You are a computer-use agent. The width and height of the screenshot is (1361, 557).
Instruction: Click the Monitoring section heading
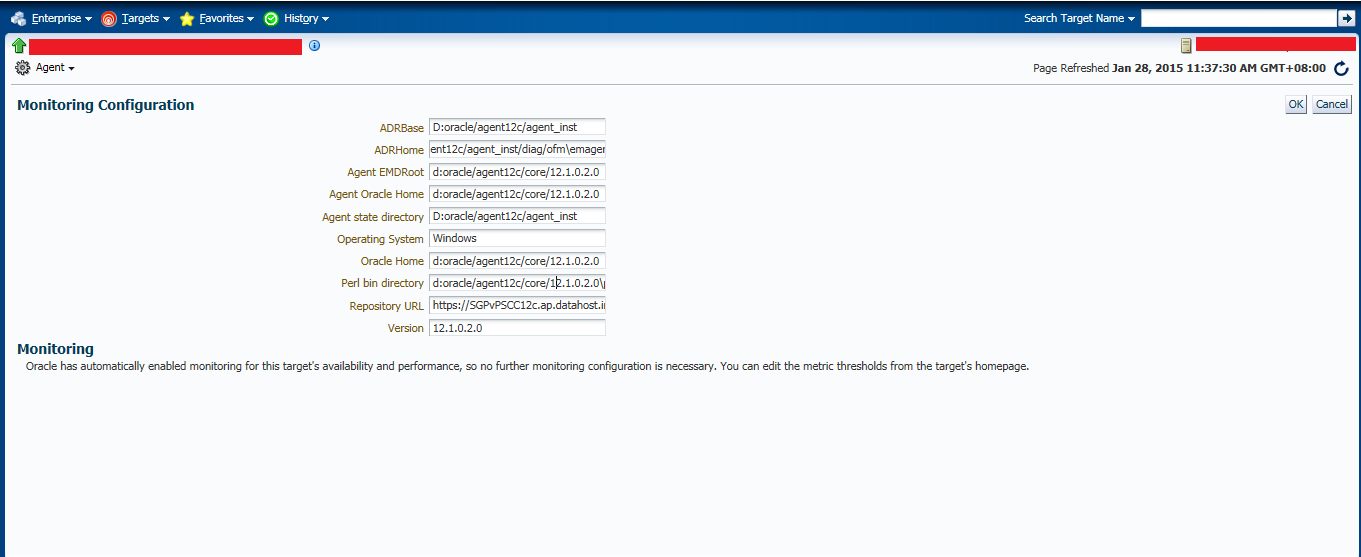click(x=56, y=349)
